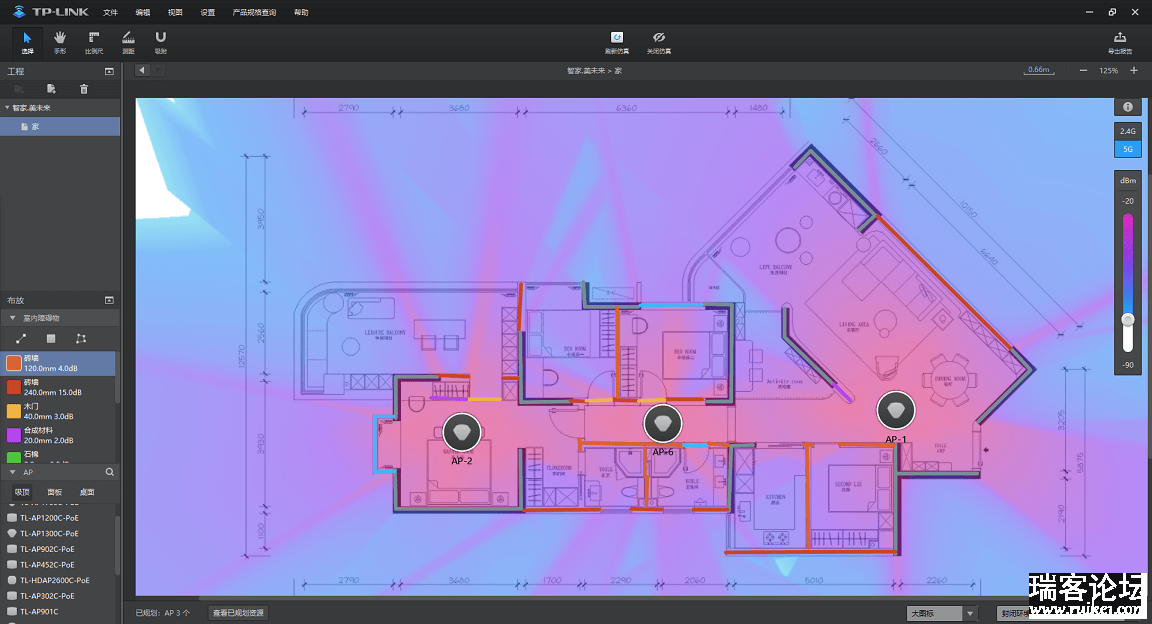
Task: Click the 智家.美未来 > 家 breadcrumb
Action: [x=594, y=71]
